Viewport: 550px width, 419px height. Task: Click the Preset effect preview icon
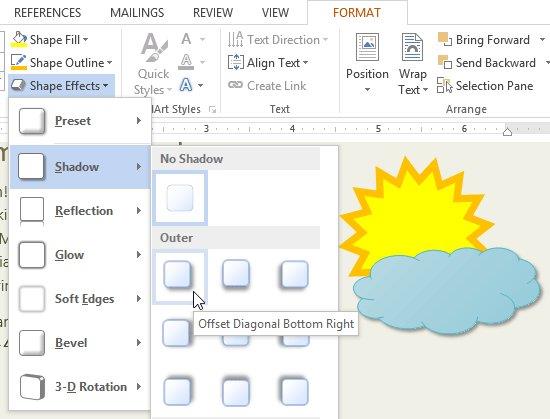(32, 121)
